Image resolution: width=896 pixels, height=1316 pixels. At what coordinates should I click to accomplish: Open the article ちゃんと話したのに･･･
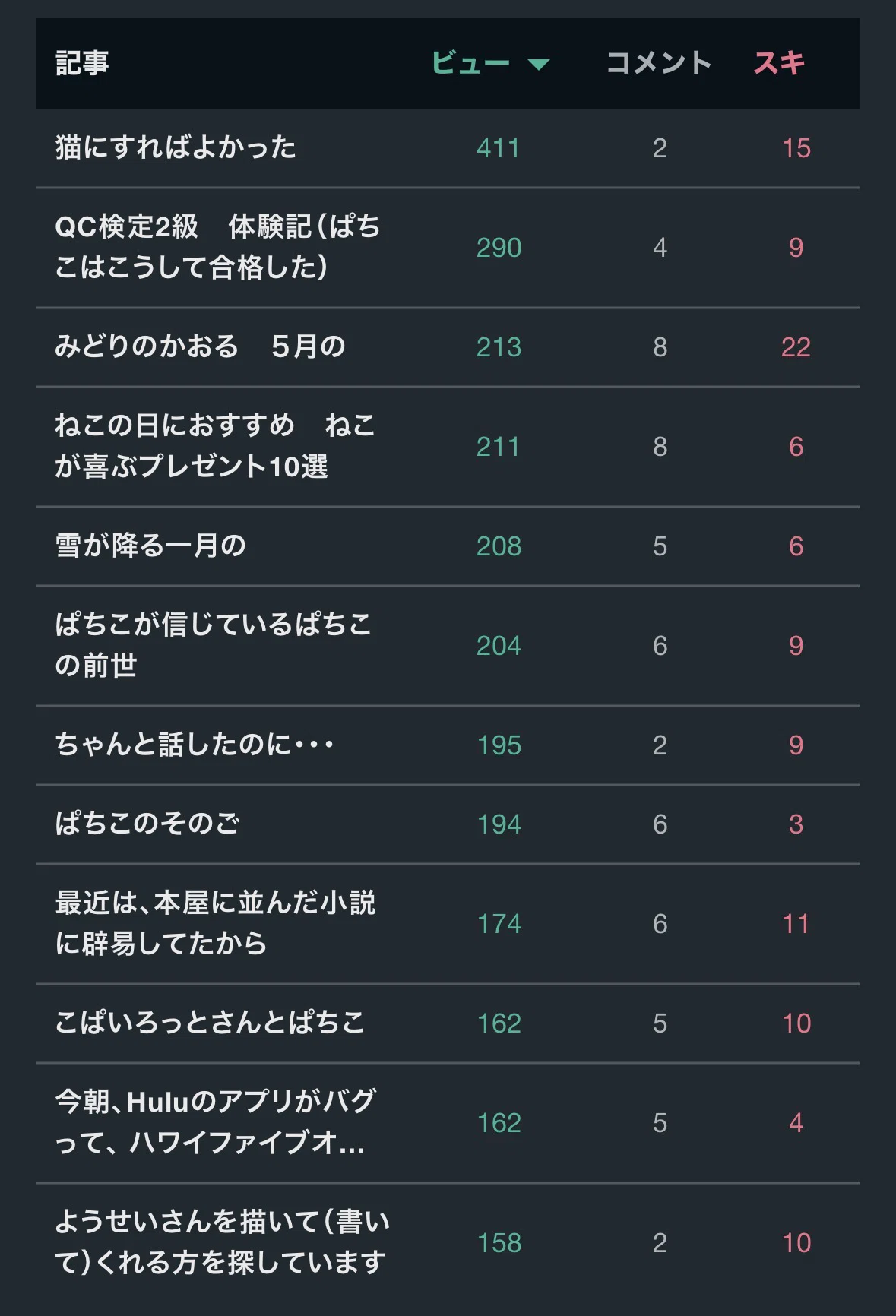click(195, 745)
